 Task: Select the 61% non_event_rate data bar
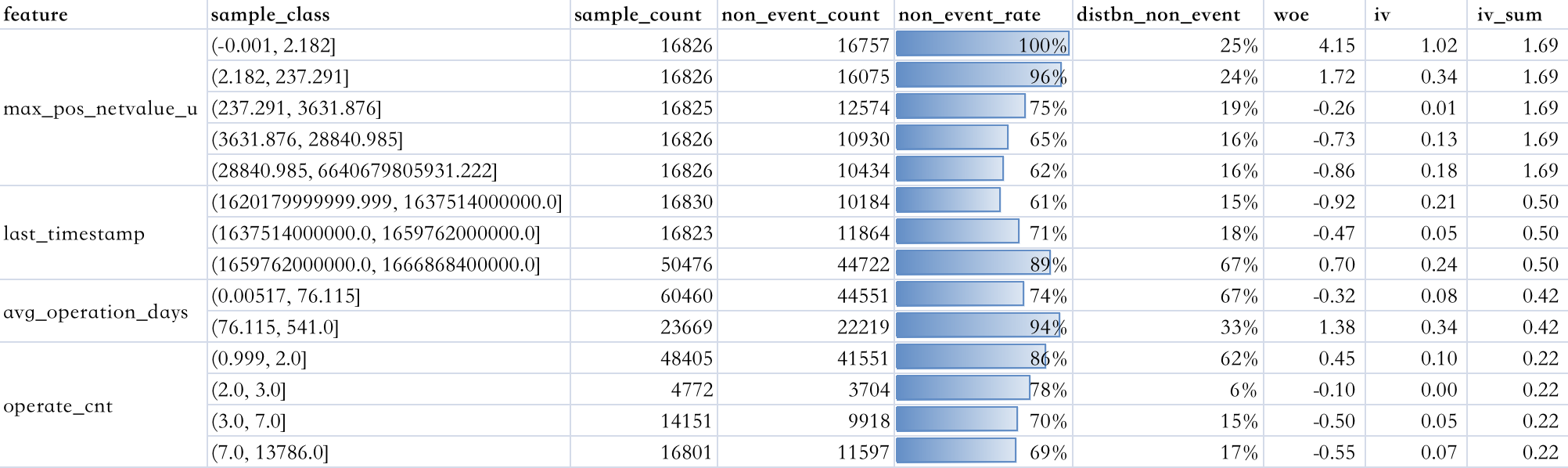948,201
